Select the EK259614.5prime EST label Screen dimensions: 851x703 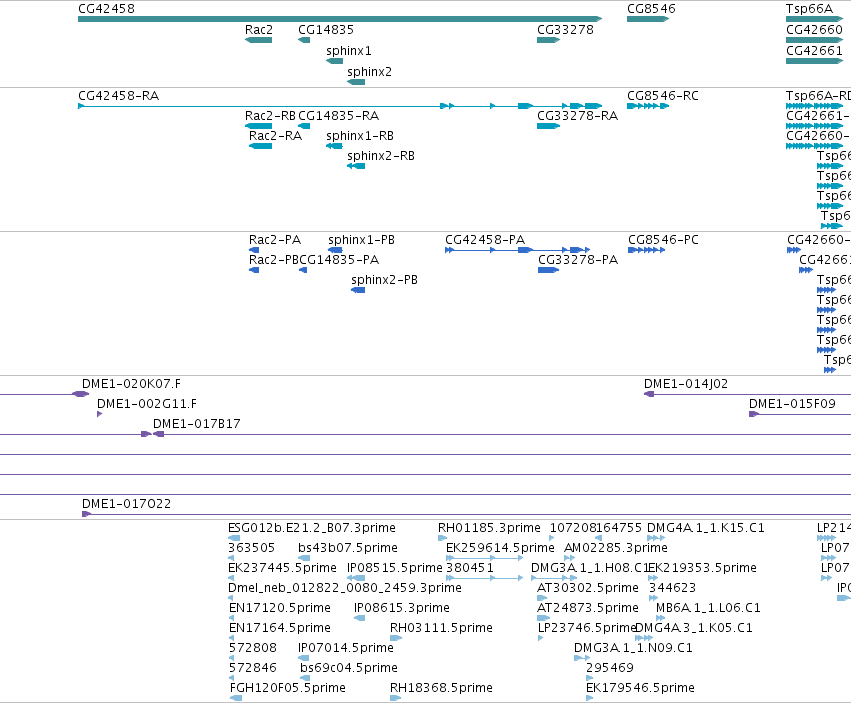500,548
